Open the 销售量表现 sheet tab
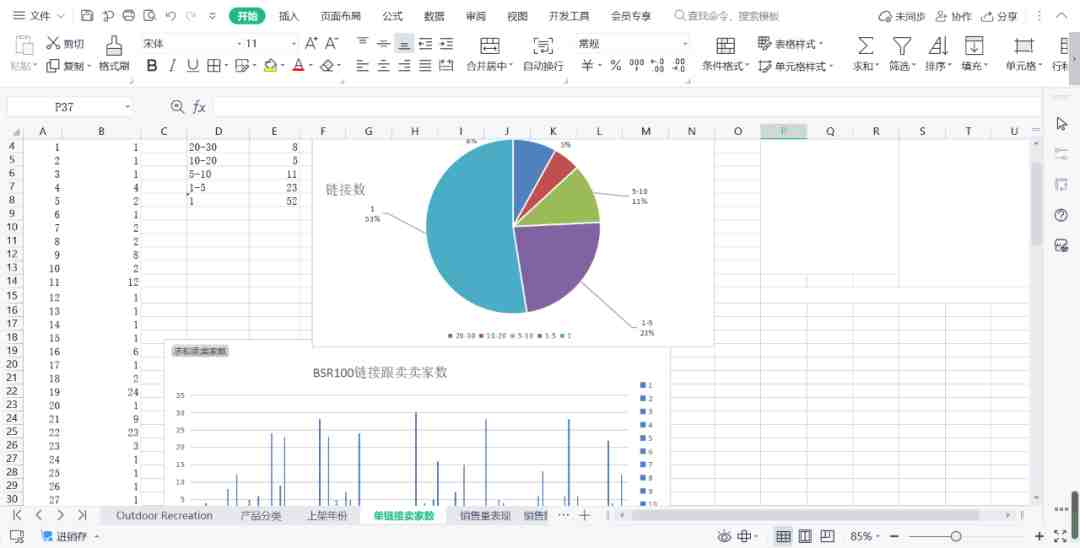The image size is (1080, 548). click(485, 516)
